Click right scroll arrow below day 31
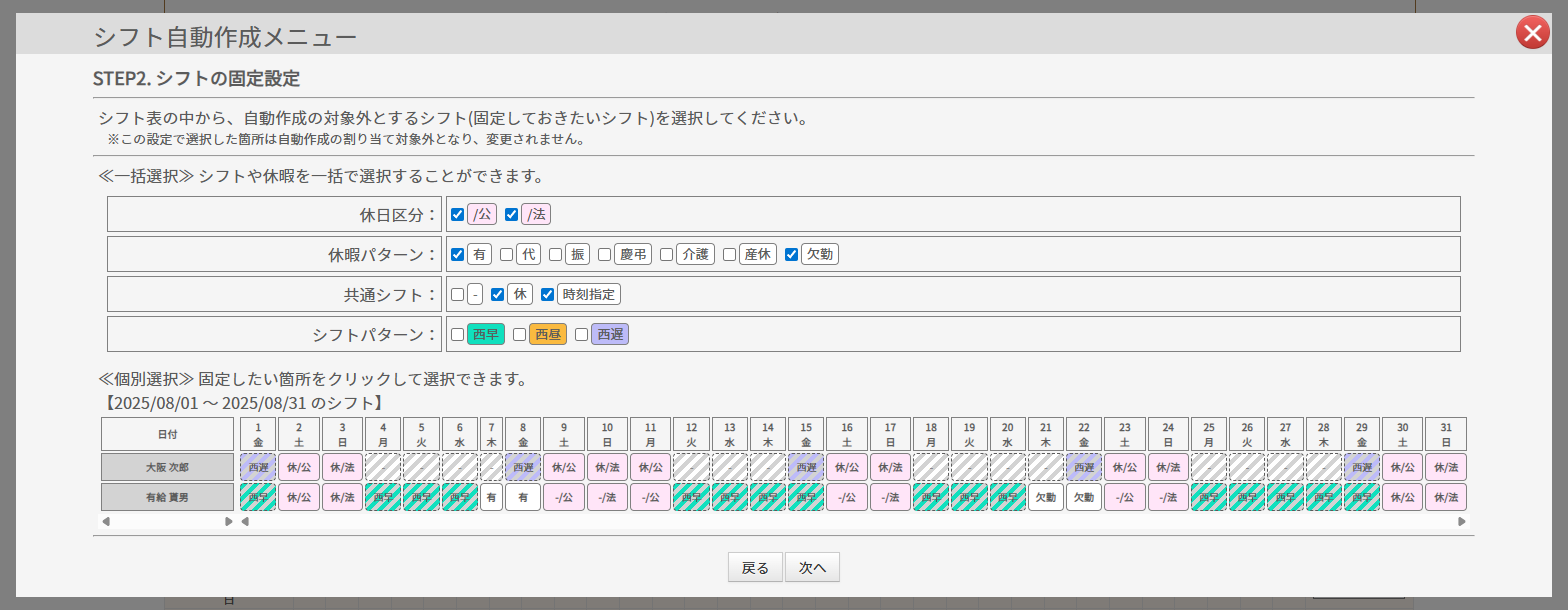The image size is (1568, 610). coord(1461,521)
